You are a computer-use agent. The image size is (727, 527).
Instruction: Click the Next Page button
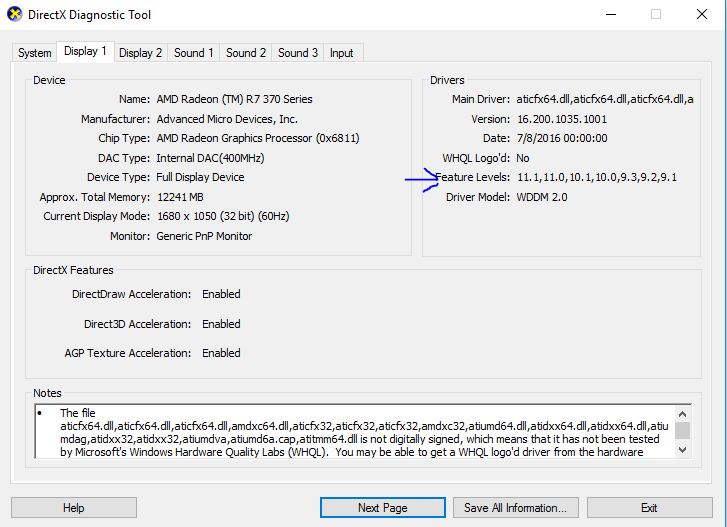383,508
